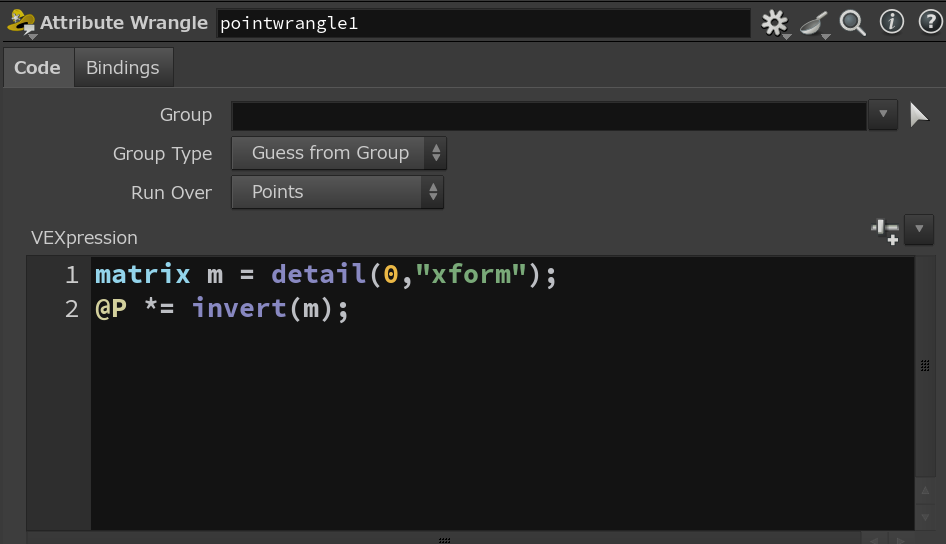
Task: Select the Code tab
Action: tap(37, 68)
